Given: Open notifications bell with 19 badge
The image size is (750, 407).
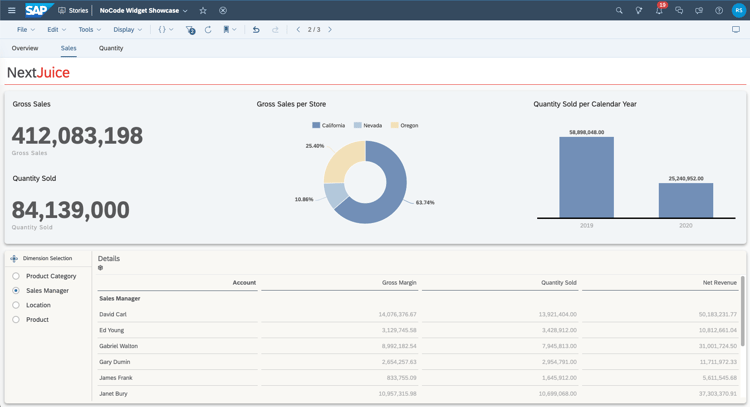Looking at the screenshot, I should click(x=660, y=10).
